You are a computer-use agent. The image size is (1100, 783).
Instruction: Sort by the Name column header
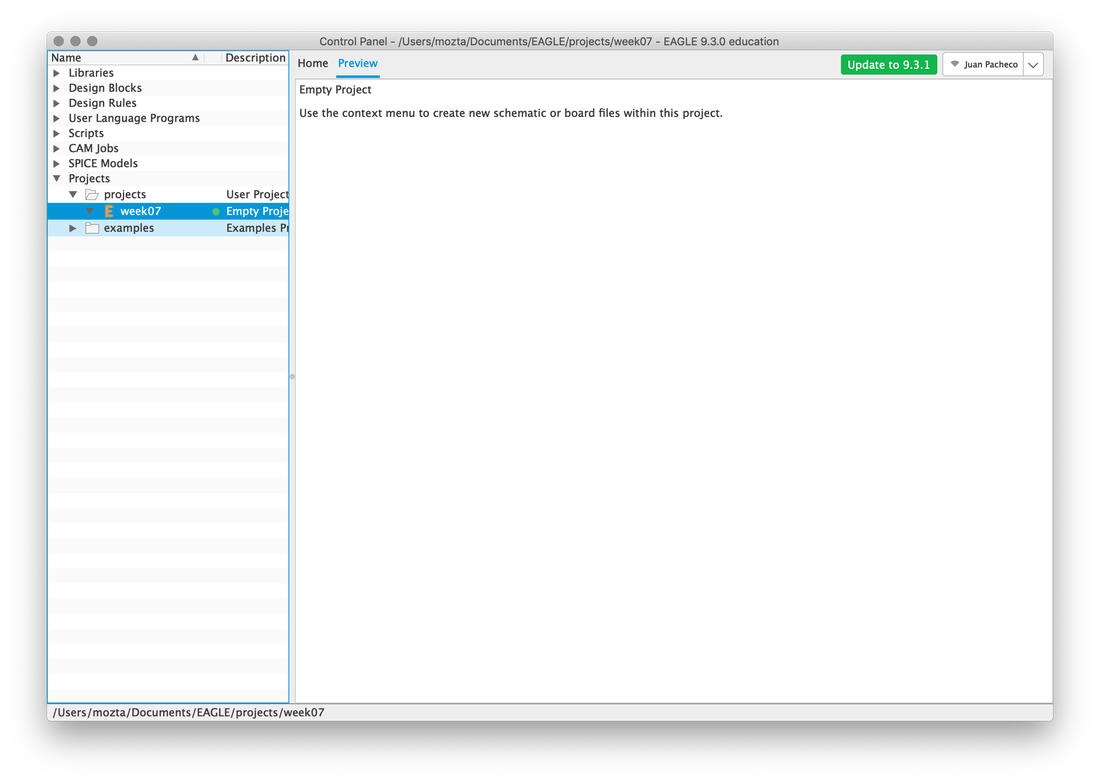66,58
